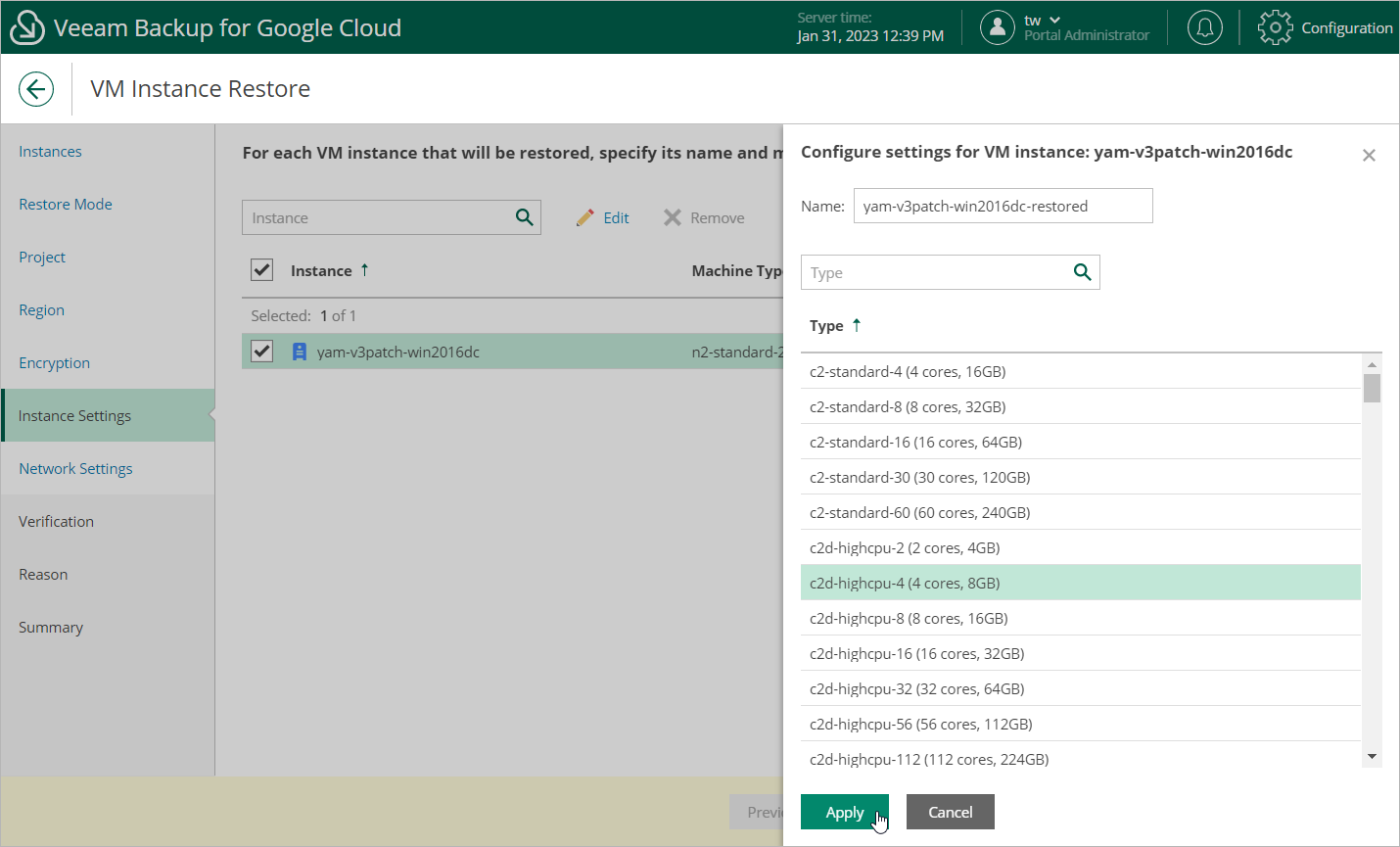Focus the Type search field
The image size is (1400, 847).
pyautogui.click(x=951, y=272)
